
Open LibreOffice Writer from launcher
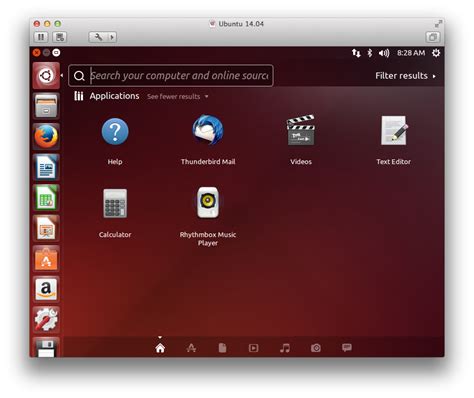pos(46,167)
